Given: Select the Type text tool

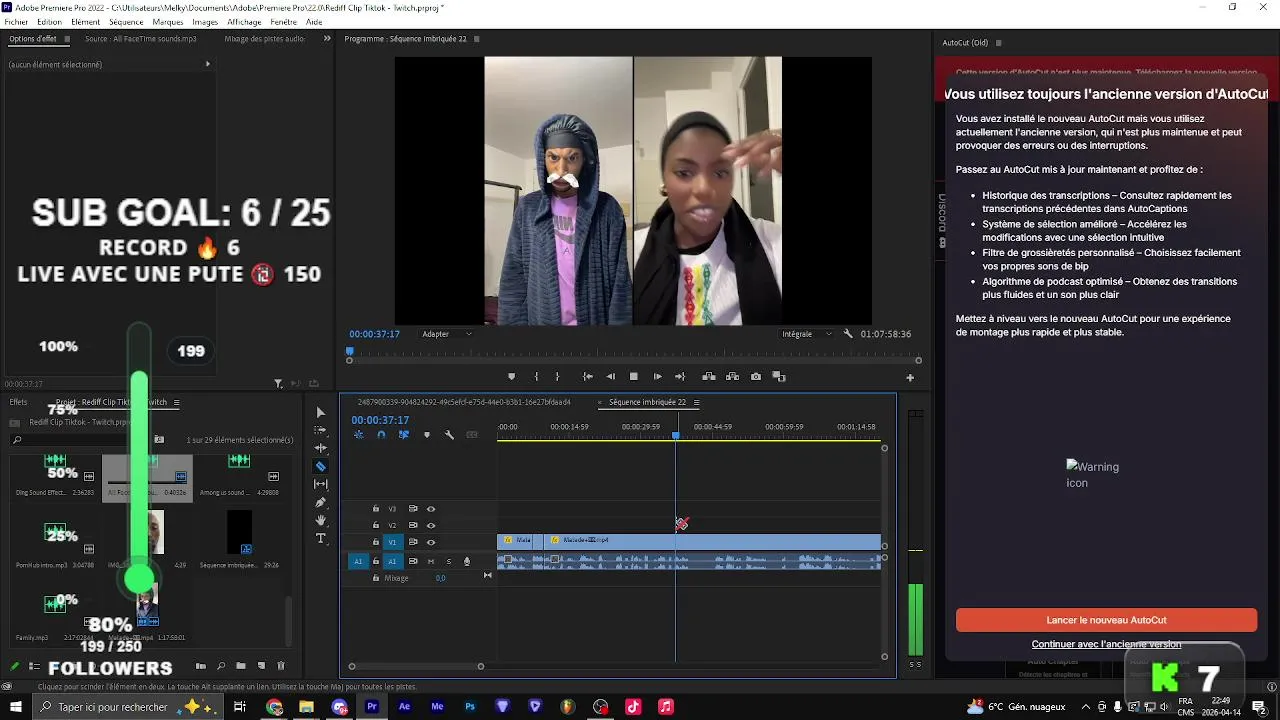Looking at the screenshot, I should coord(320,538).
